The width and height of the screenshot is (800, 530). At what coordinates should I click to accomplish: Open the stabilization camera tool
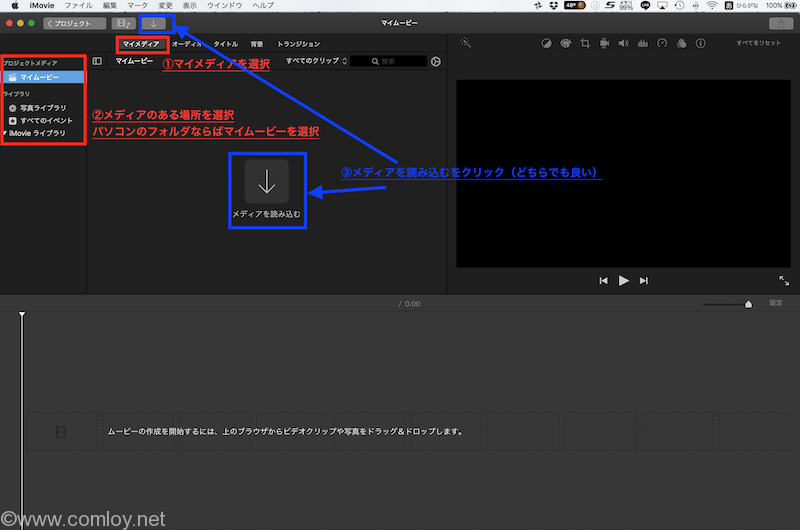(604, 43)
